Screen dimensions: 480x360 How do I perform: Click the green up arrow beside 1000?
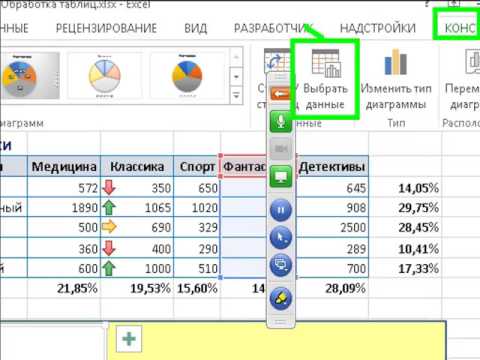click(109, 268)
